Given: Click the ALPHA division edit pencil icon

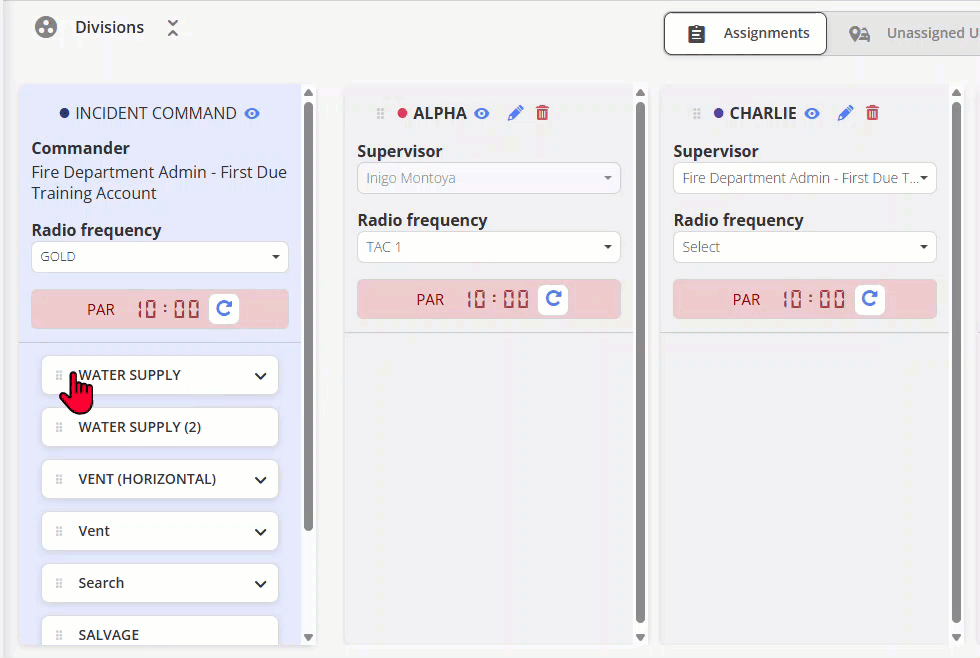Looking at the screenshot, I should point(515,113).
